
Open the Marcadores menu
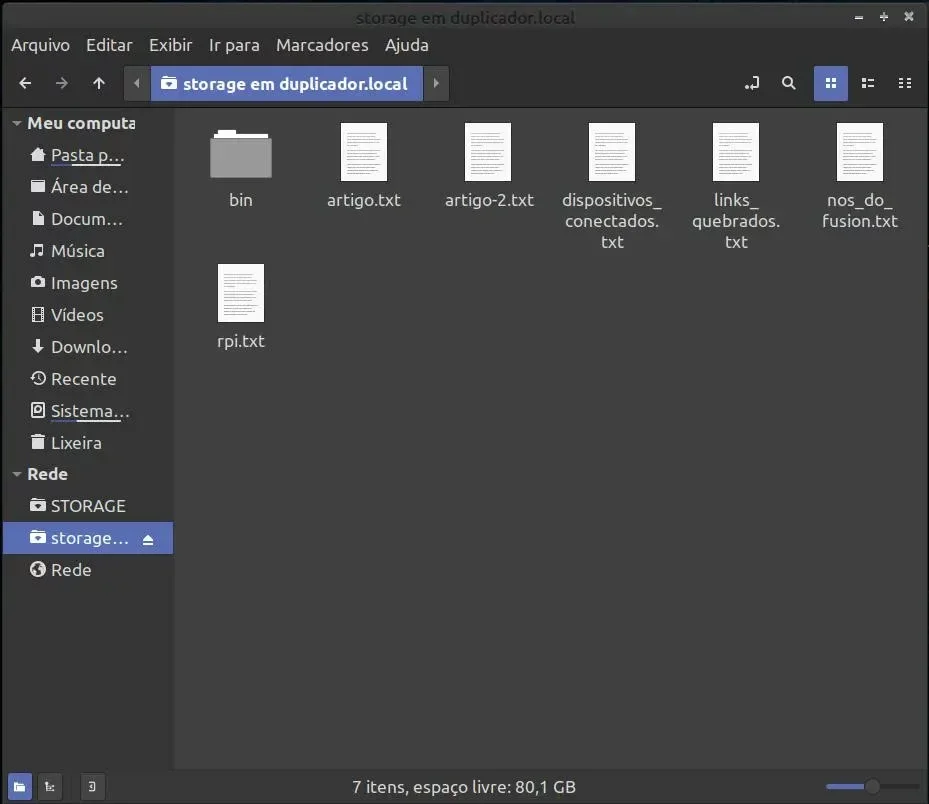point(322,45)
